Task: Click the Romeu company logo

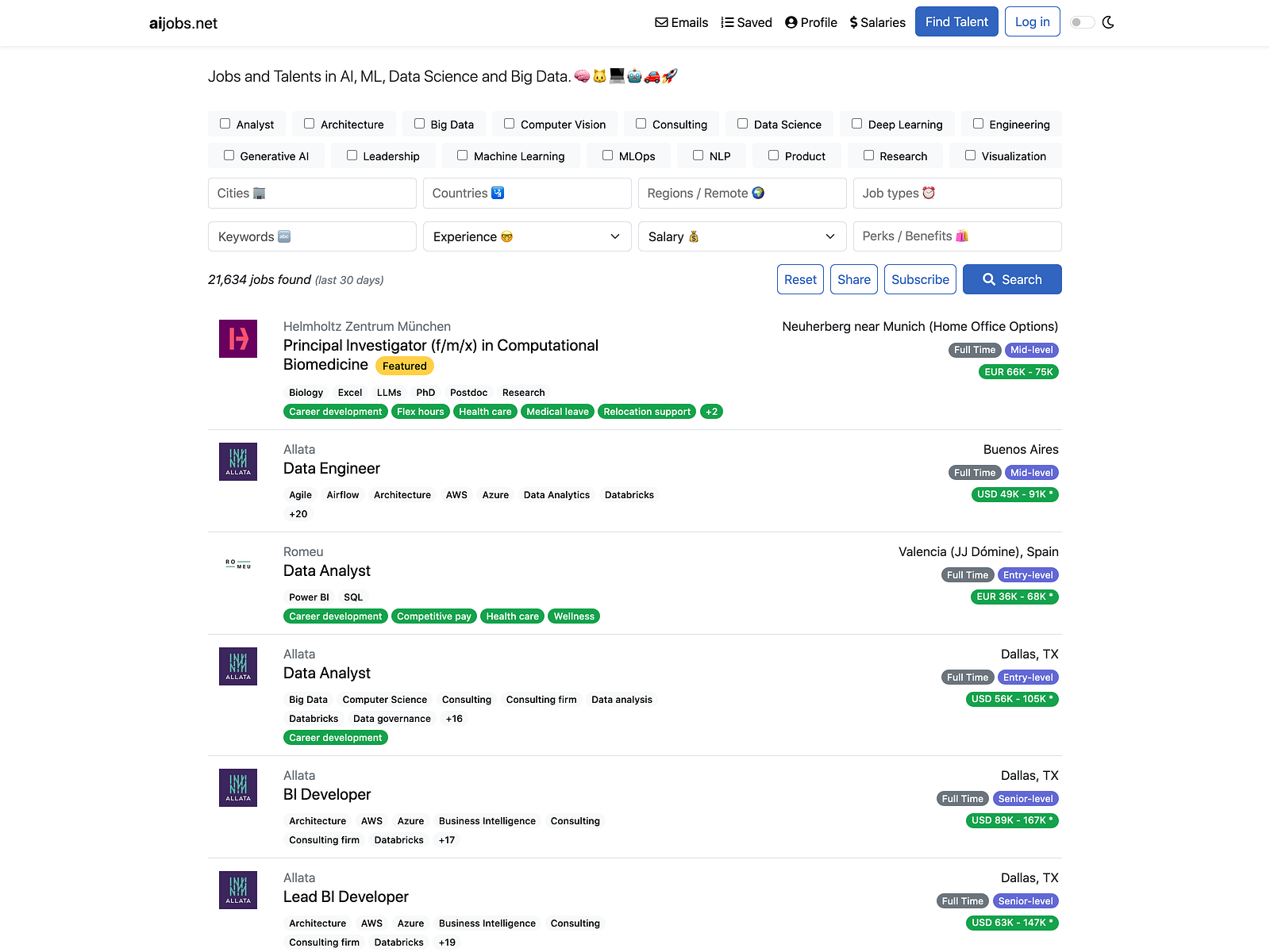Action: [x=238, y=564]
